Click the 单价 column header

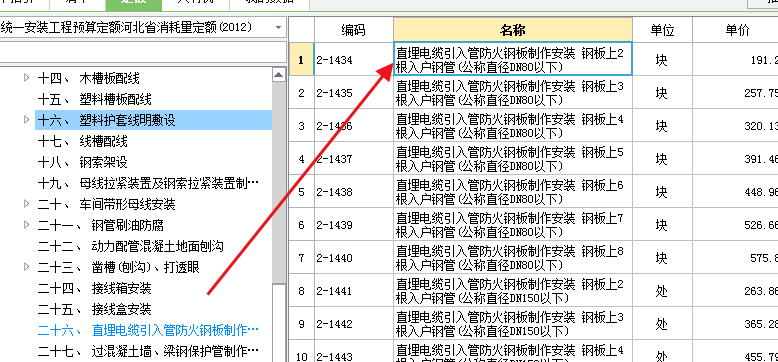click(735, 30)
